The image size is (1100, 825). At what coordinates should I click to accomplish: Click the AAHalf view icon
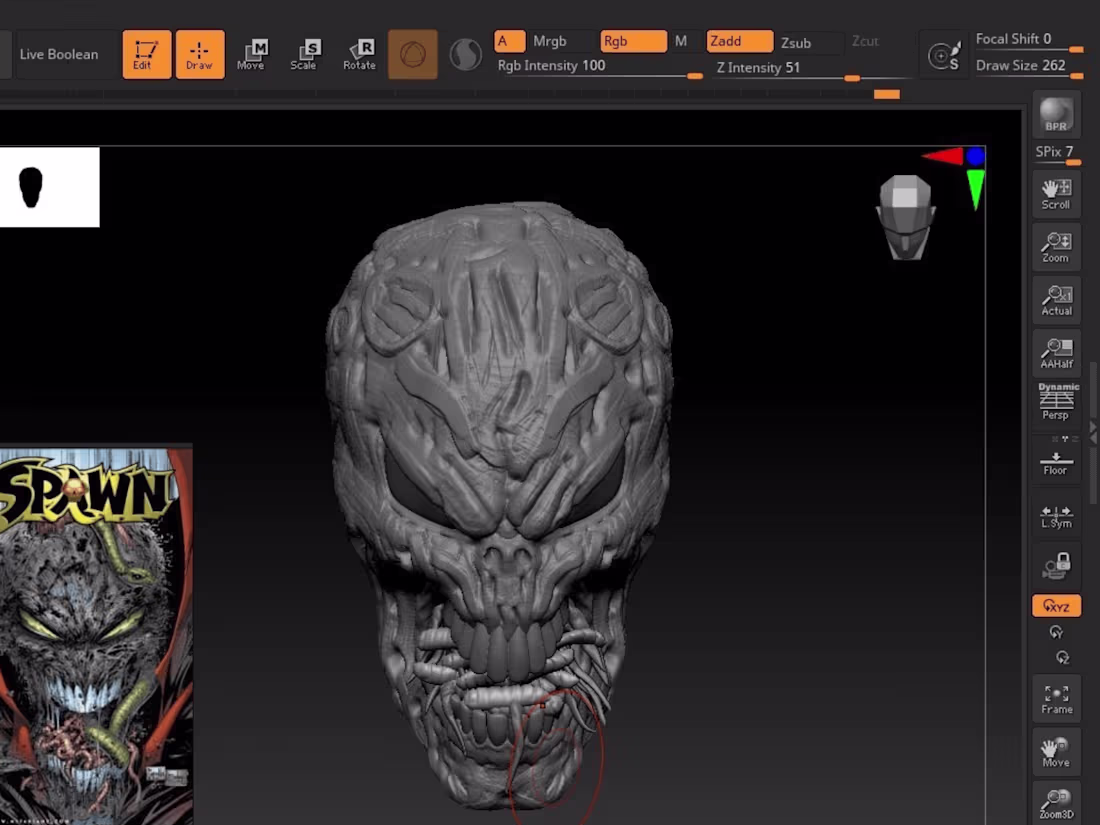1056,351
